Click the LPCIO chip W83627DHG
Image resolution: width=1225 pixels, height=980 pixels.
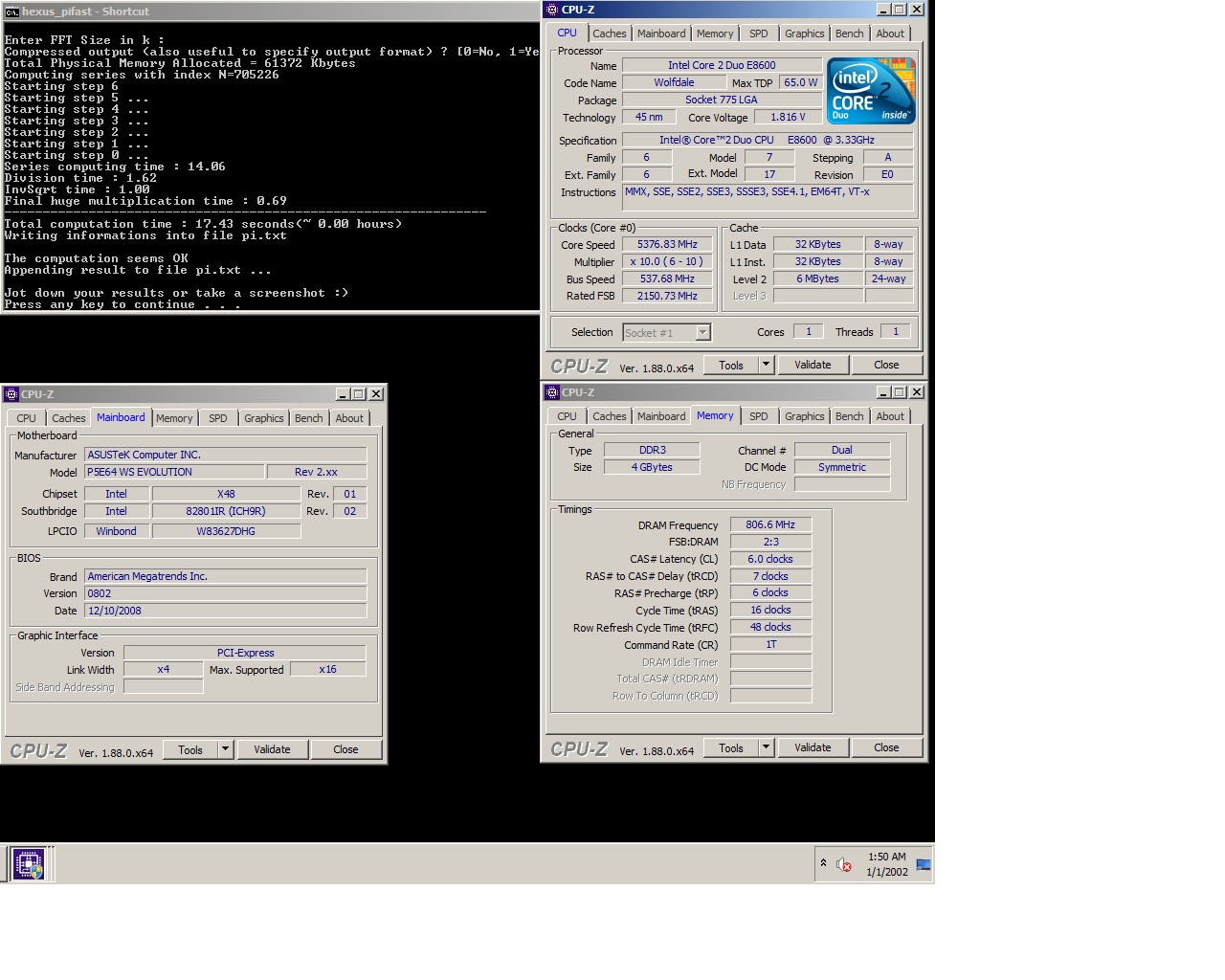pyautogui.click(x=226, y=531)
